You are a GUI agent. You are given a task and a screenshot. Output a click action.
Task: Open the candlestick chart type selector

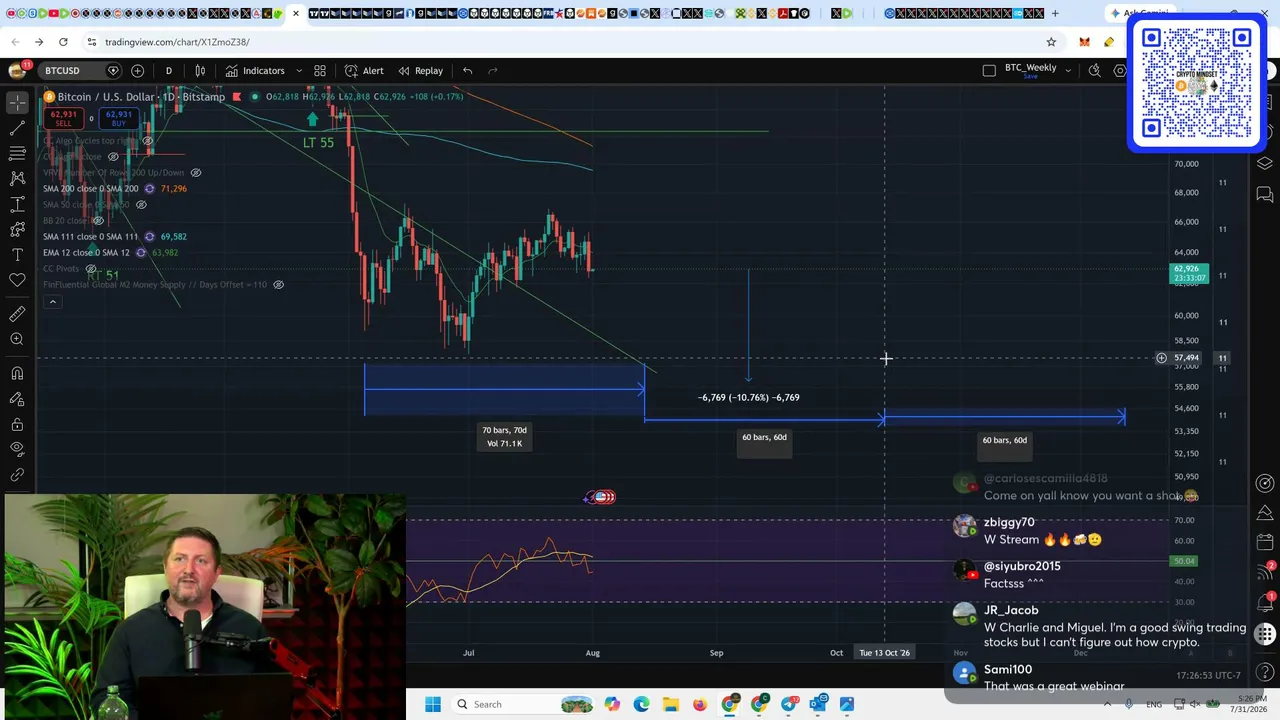(200, 71)
